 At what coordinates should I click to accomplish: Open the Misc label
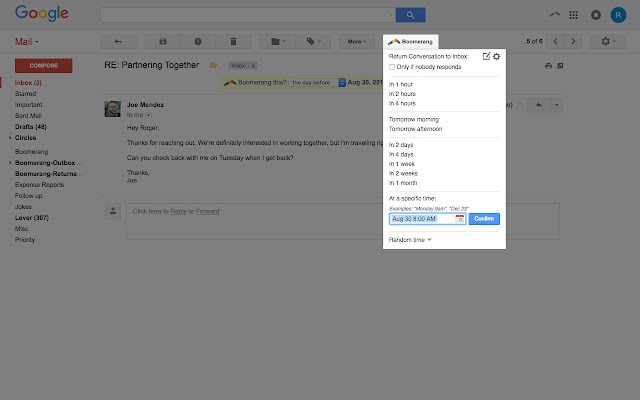point(22,229)
